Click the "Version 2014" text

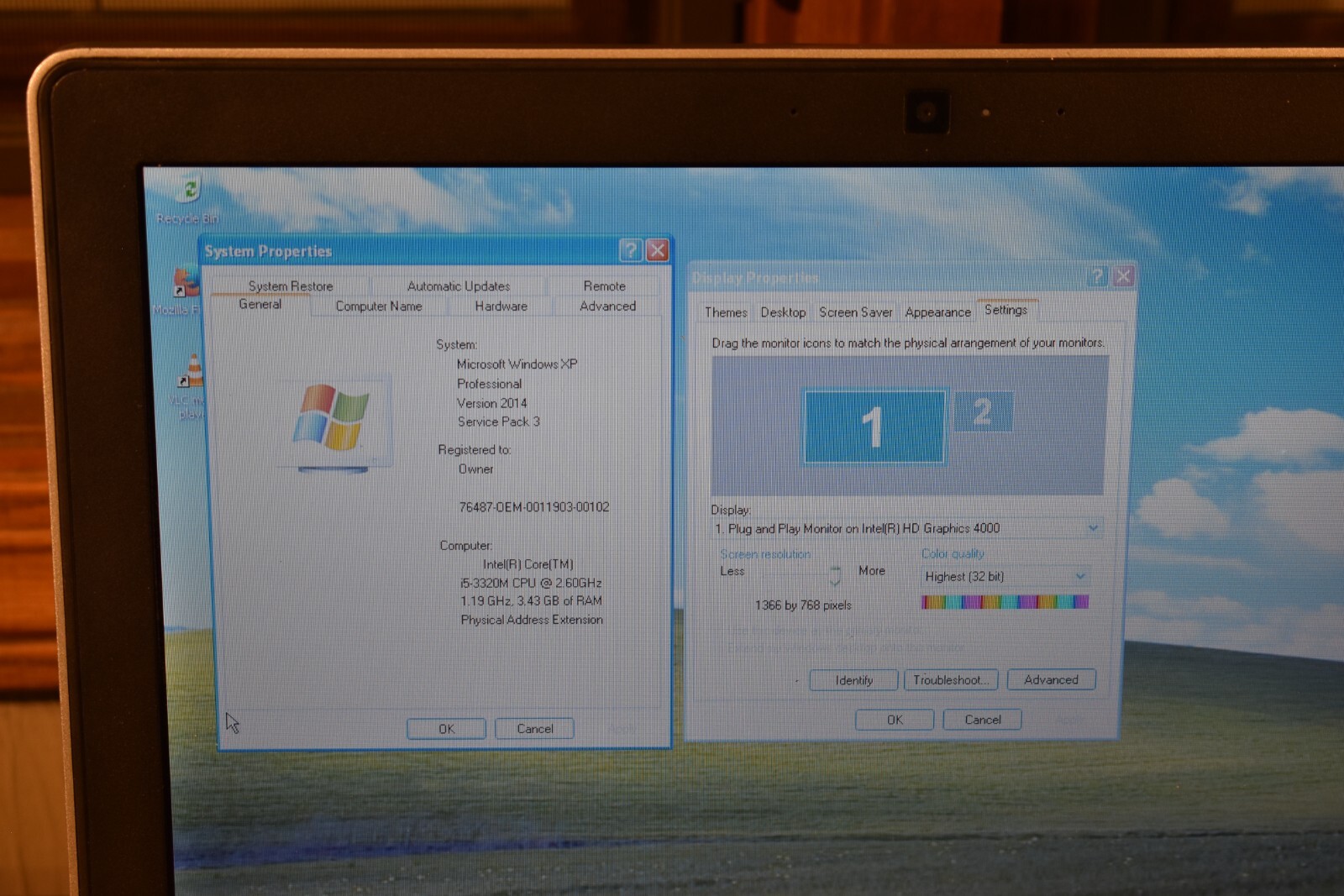pyautogui.click(x=491, y=402)
